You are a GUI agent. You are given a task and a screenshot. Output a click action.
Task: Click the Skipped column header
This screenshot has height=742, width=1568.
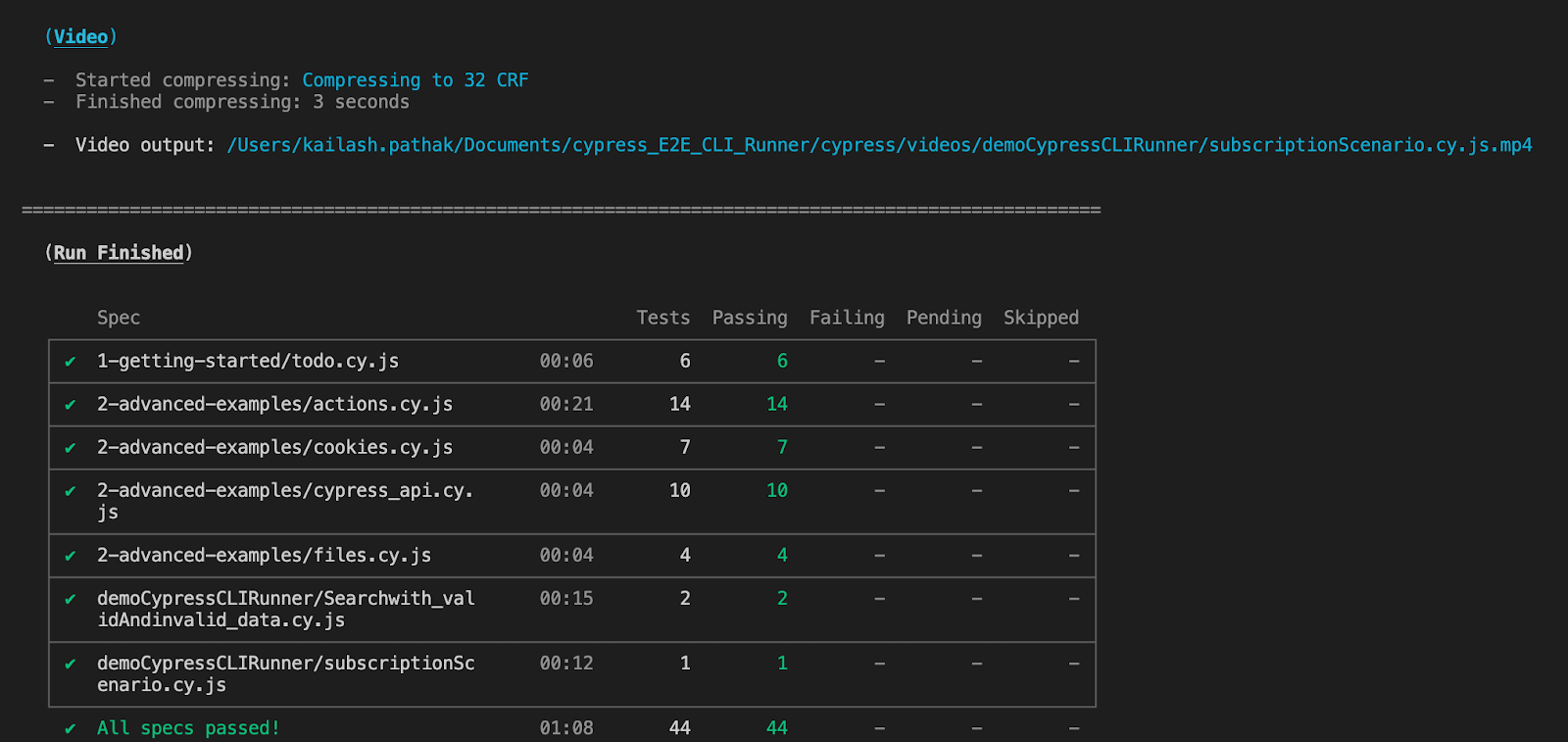(1041, 318)
